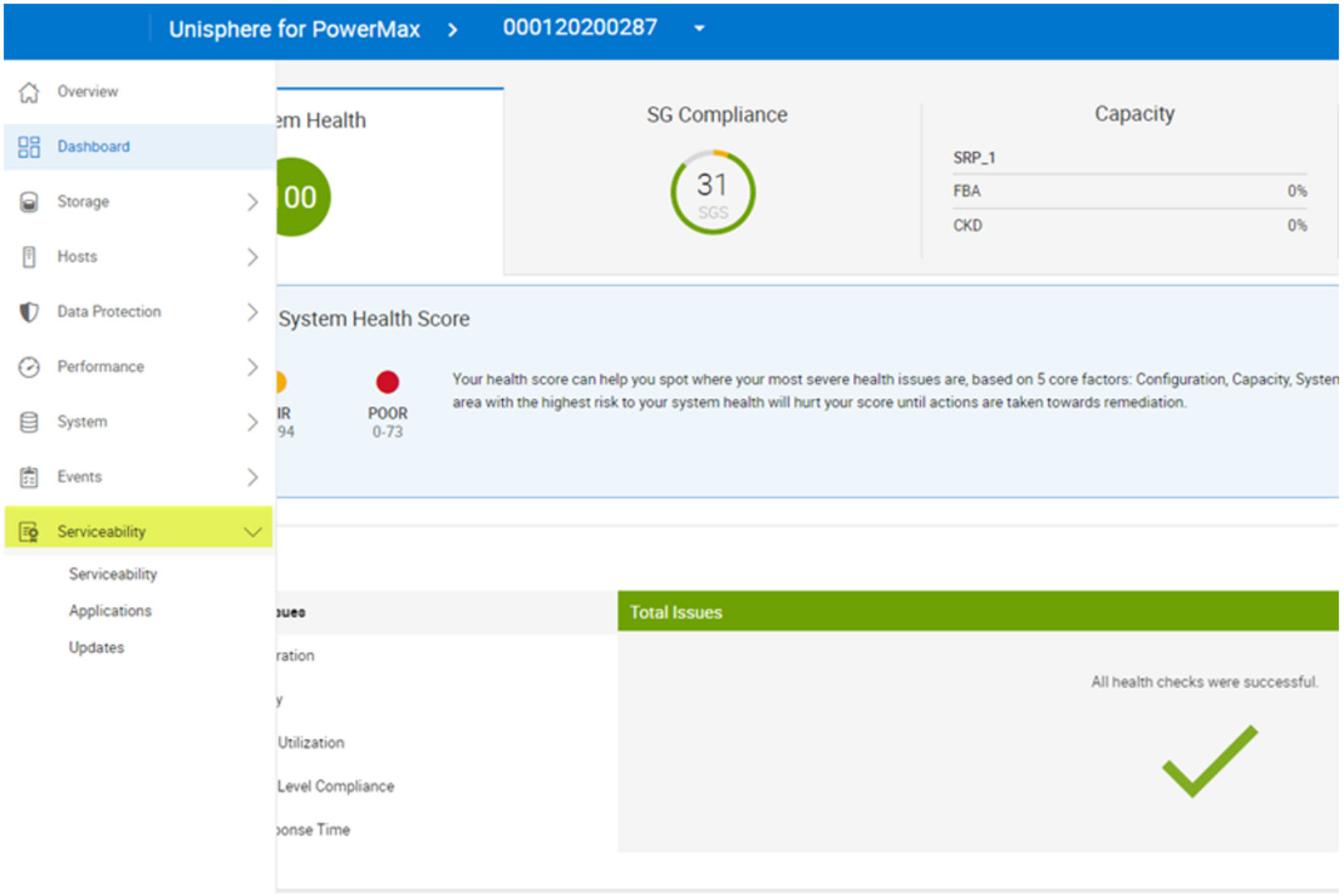1344x896 pixels.
Task: Open the Updates sub-item
Action: click(96, 648)
